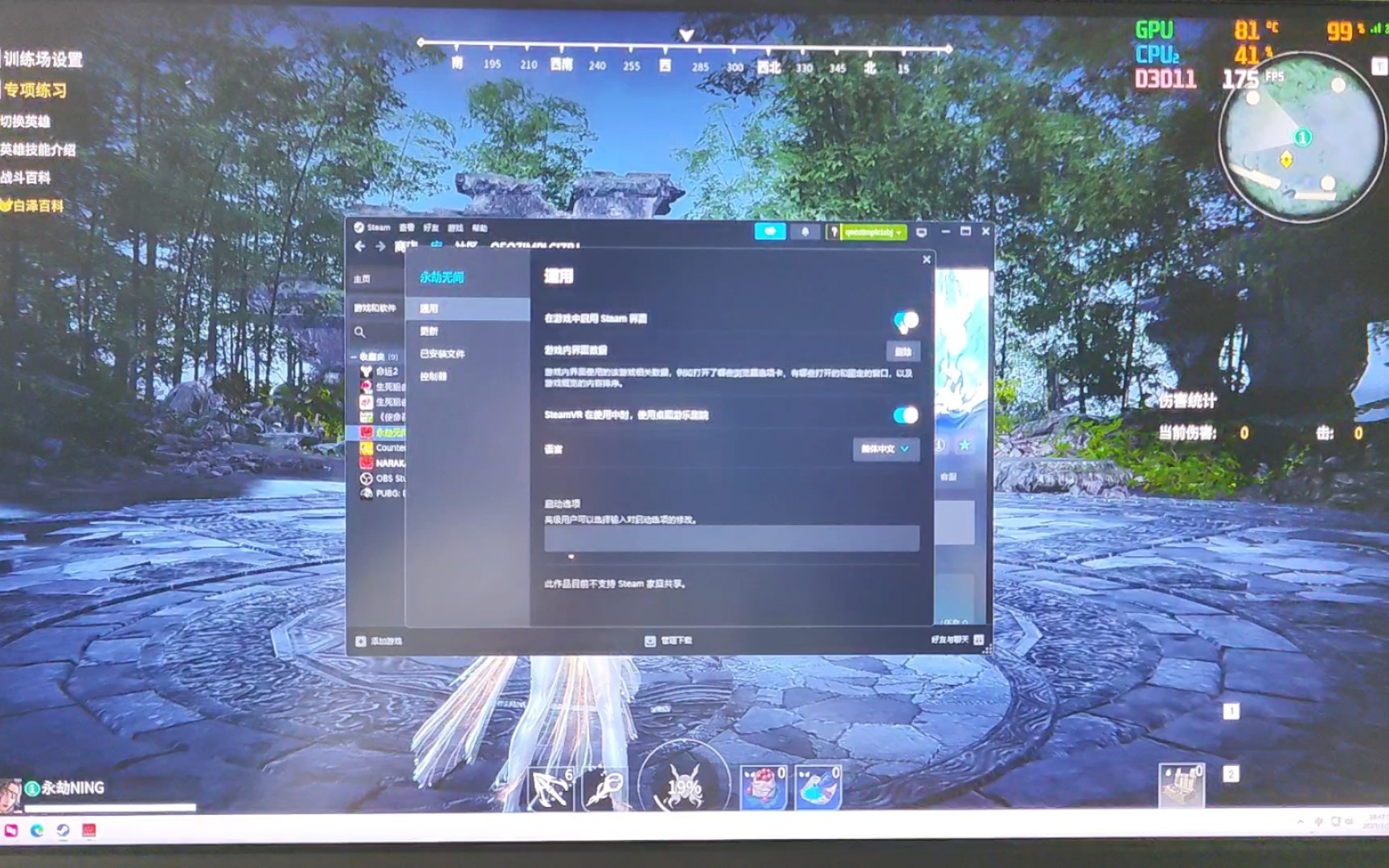Open the red game icon on the taskbar
This screenshot has width=1389, height=868.
tap(88, 830)
